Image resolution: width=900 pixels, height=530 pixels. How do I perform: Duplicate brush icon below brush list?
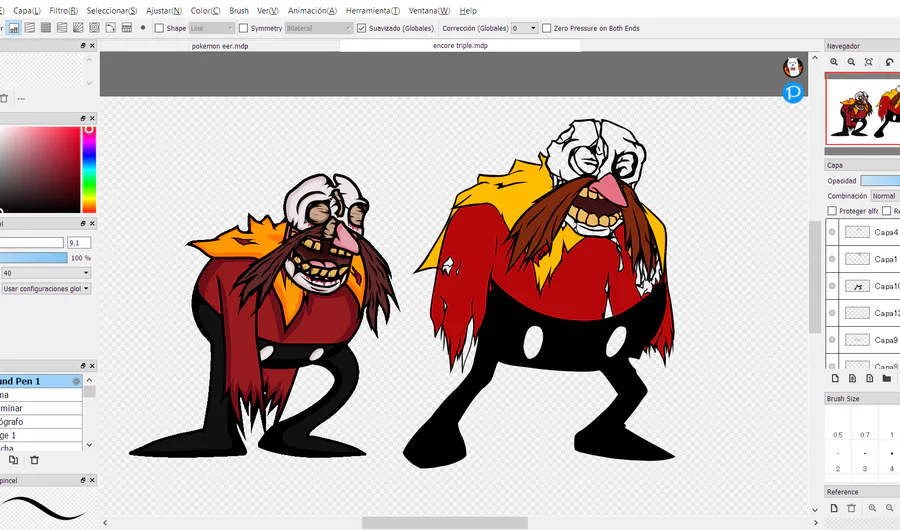coord(13,460)
